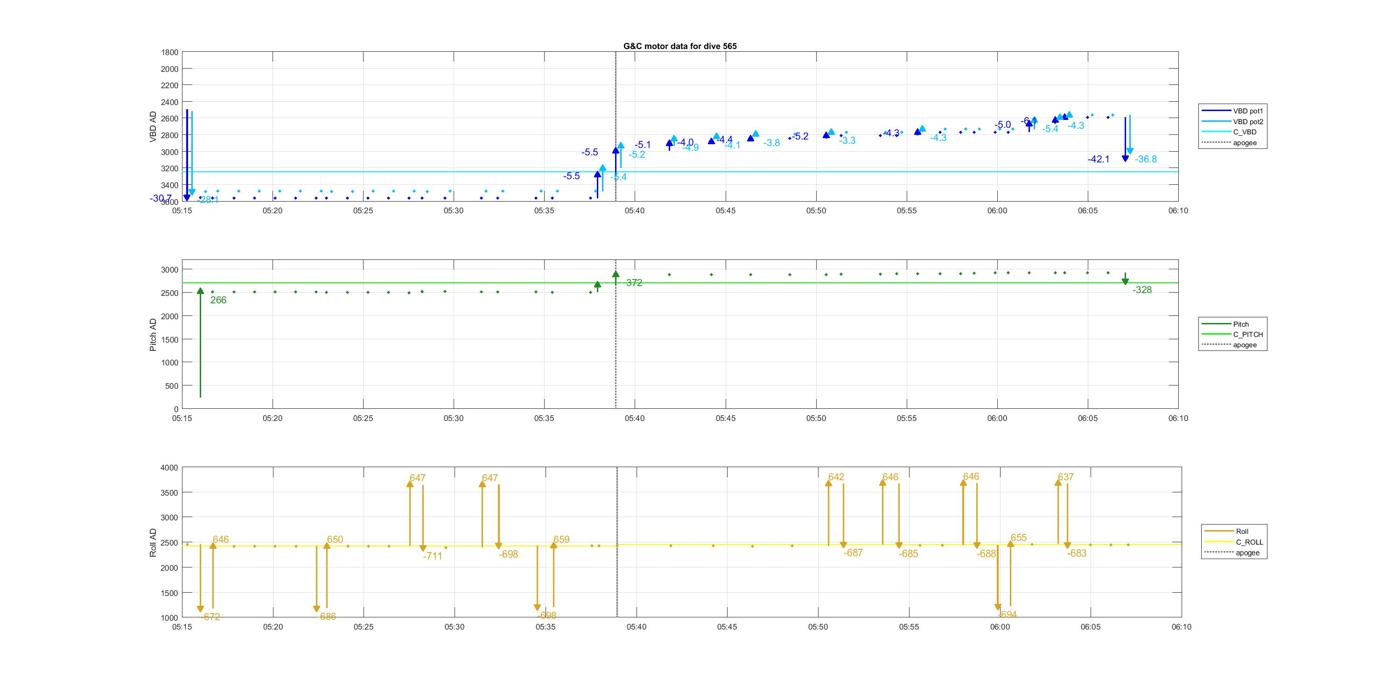Click the '06:10' tick under the VBD plot
This screenshot has height=693, width=1400.
click(x=1178, y=210)
